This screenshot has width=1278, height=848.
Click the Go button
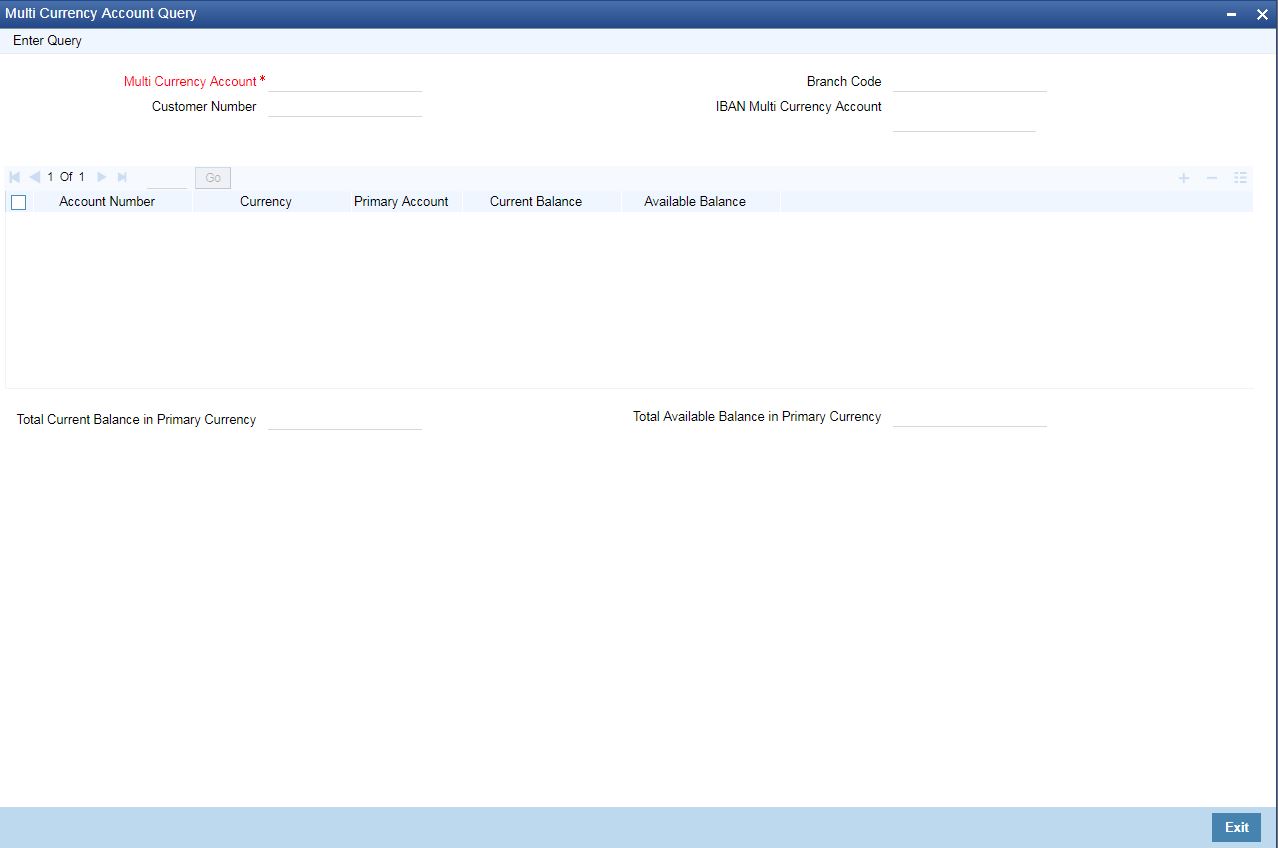213,178
